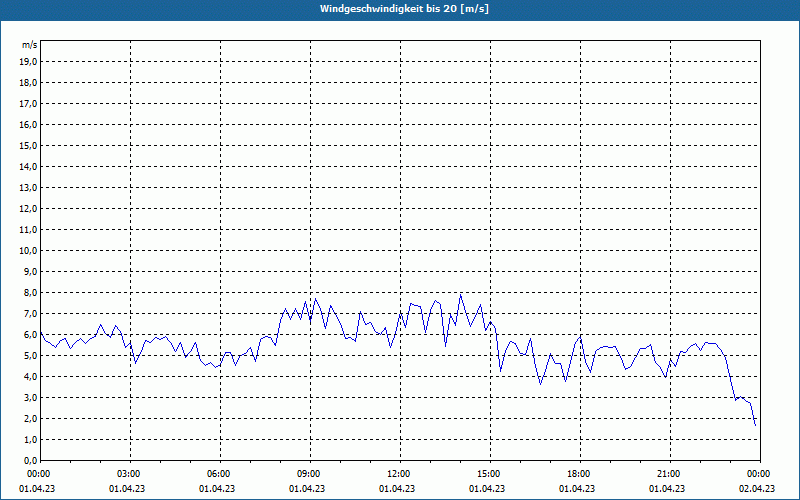
Task: Select the '17,0' y-axis label
Action: click(x=27, y=104)
